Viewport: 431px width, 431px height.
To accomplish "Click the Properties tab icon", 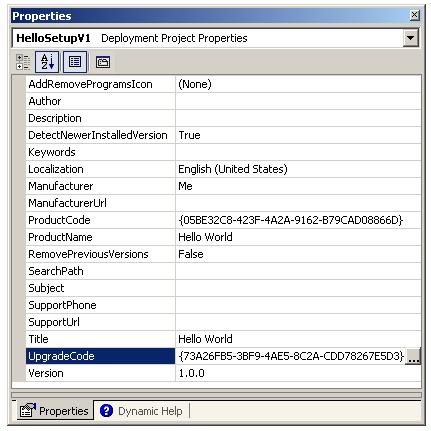I will [27, 411].
